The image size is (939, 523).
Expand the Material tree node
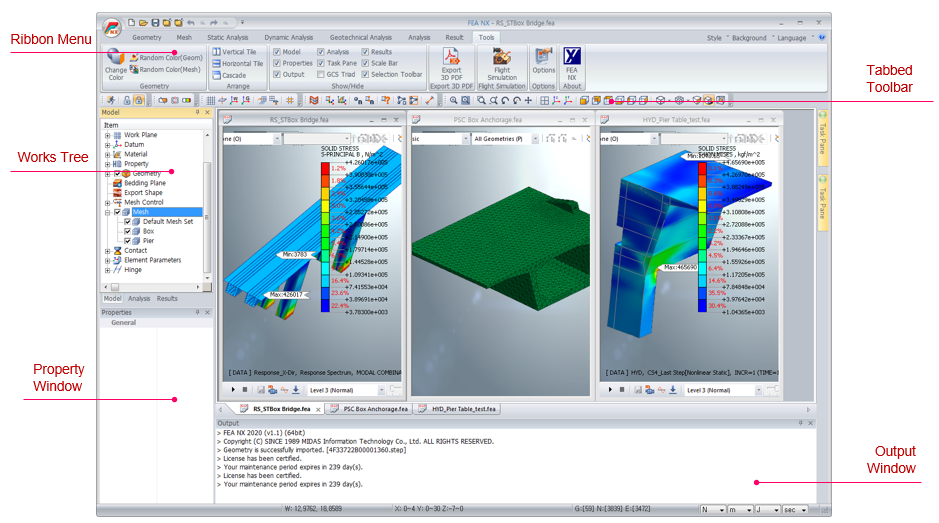click(108, 154)
